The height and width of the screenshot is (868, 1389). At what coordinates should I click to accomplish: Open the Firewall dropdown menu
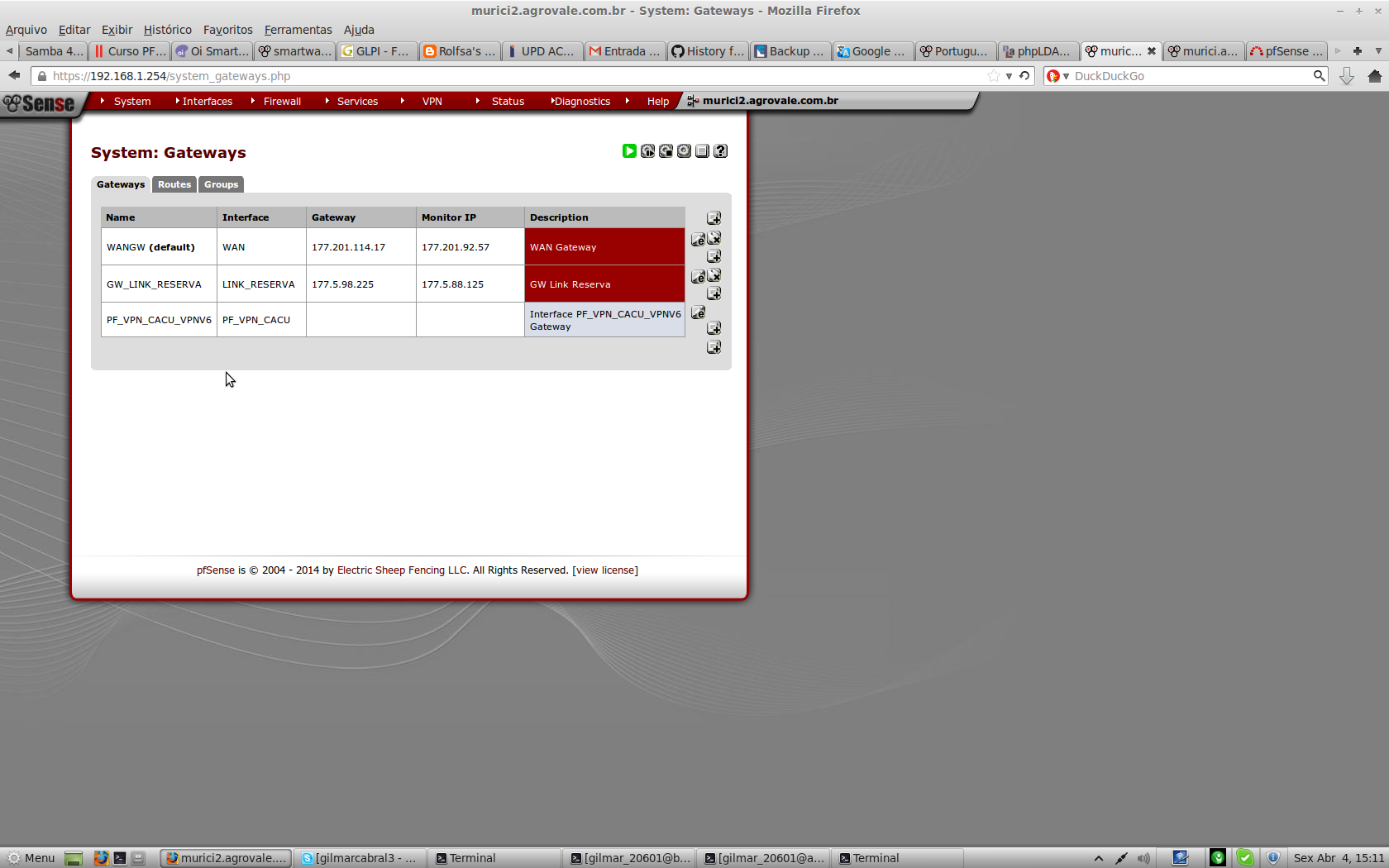click(282, 102)
